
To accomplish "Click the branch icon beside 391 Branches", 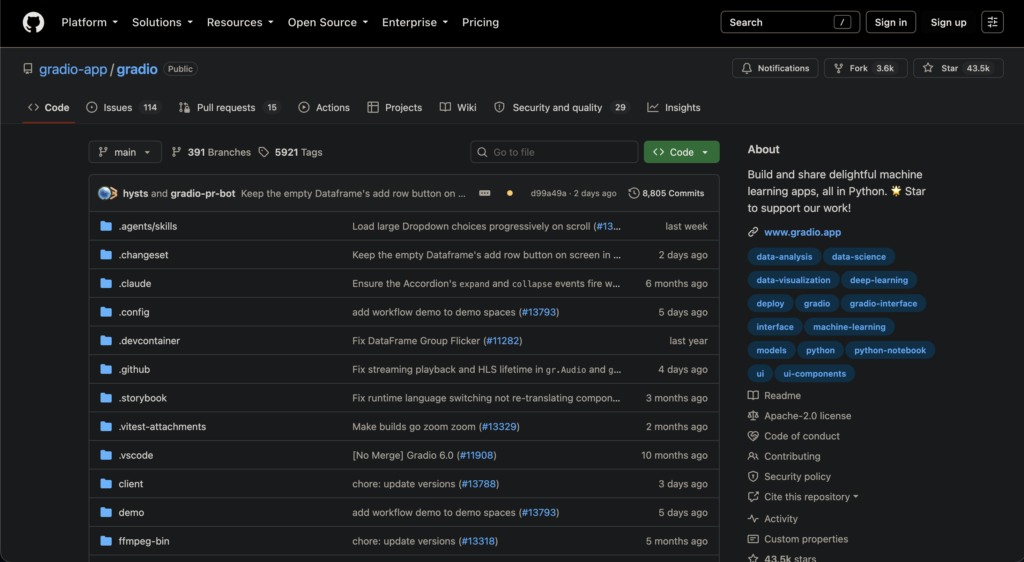I will tap(176, 152).
